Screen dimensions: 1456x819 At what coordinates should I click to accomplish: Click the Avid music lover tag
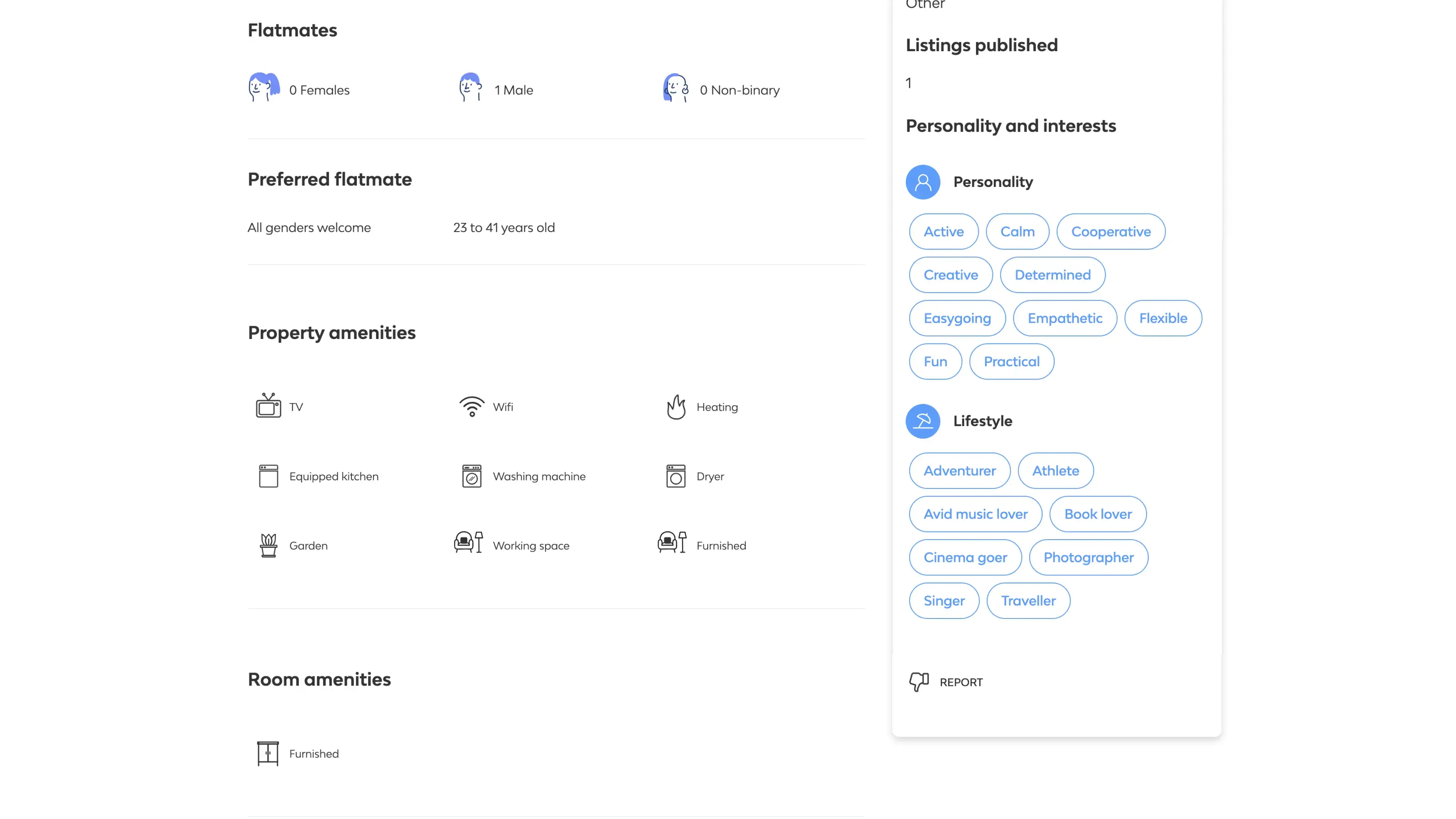(x=975, y=513)
